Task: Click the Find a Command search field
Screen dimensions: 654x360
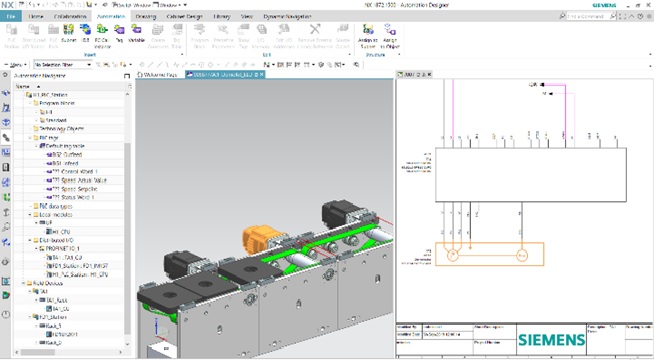Action: [x=587, y=16]
